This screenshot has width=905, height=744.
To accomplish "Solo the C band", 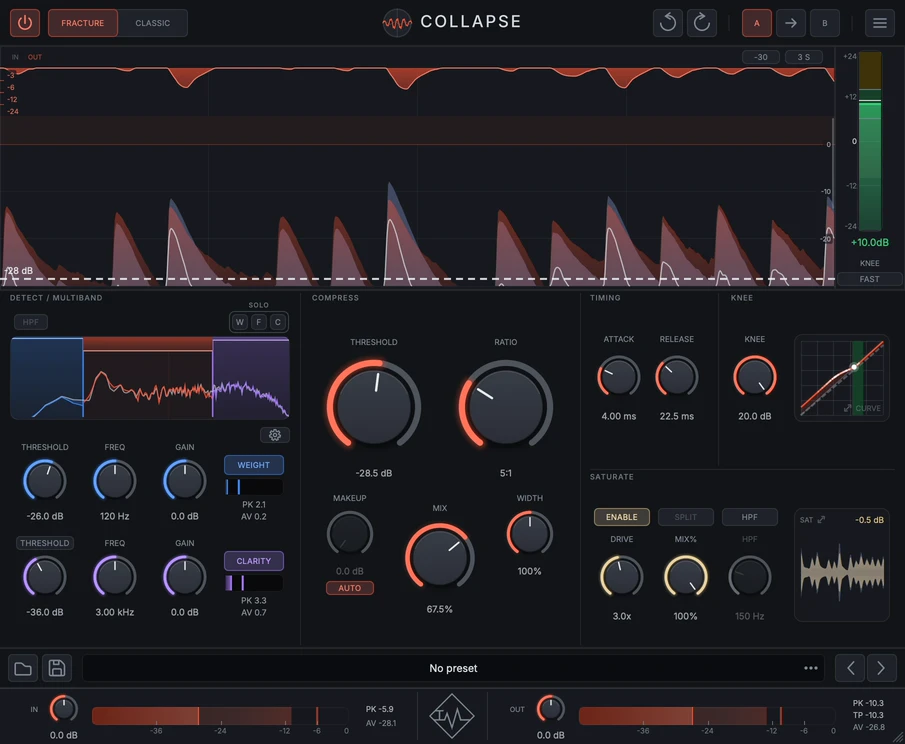I will click(278, 322).
